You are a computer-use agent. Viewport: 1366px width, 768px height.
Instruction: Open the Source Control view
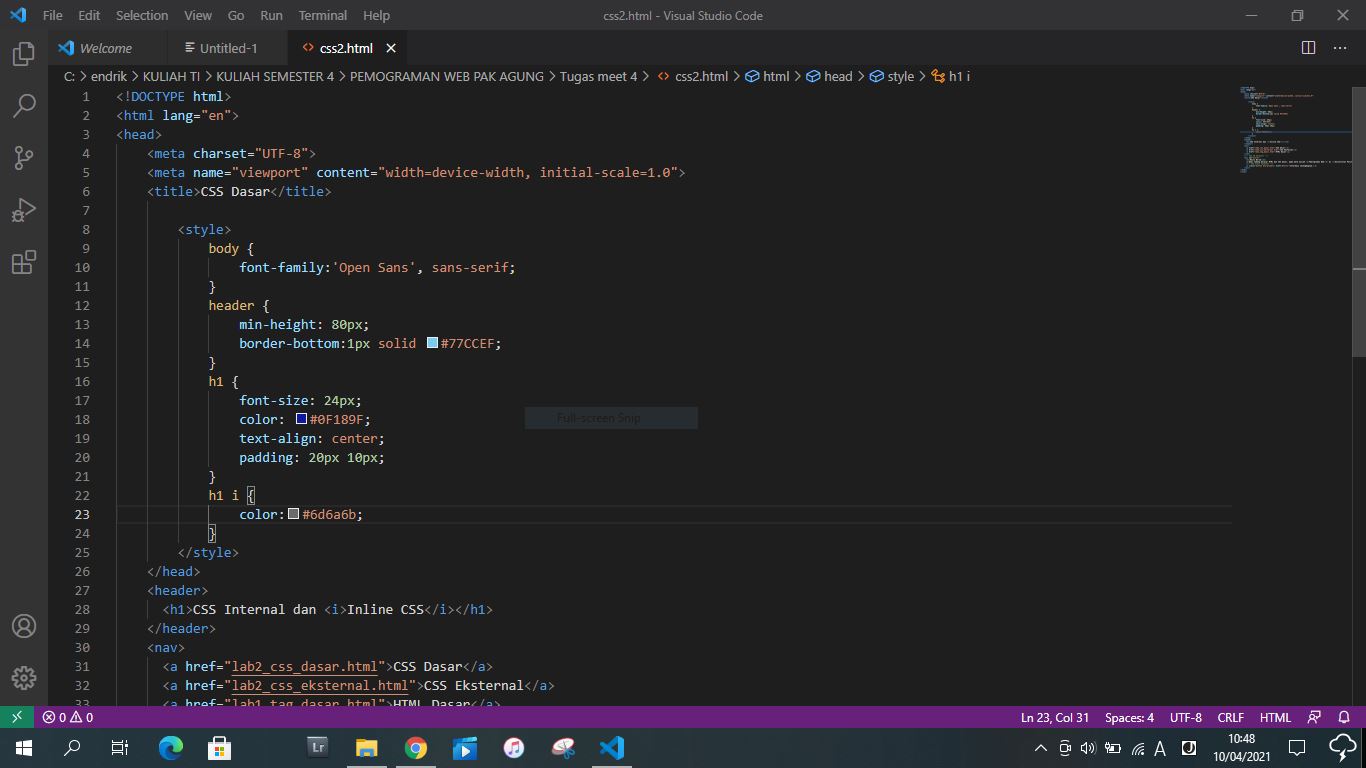coord(22,157)
